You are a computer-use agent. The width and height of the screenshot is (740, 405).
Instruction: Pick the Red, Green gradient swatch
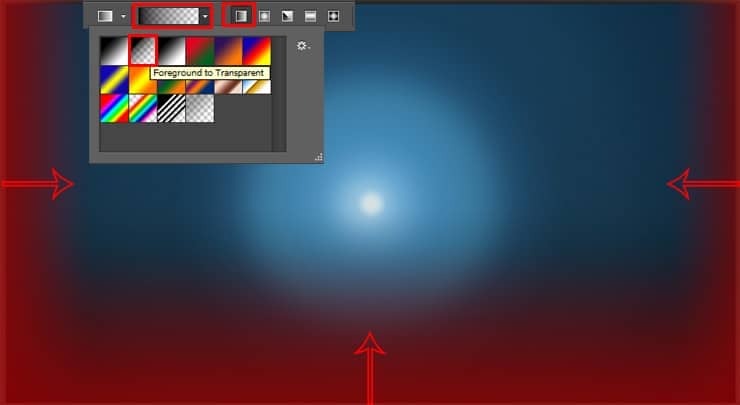click(200, 51)
